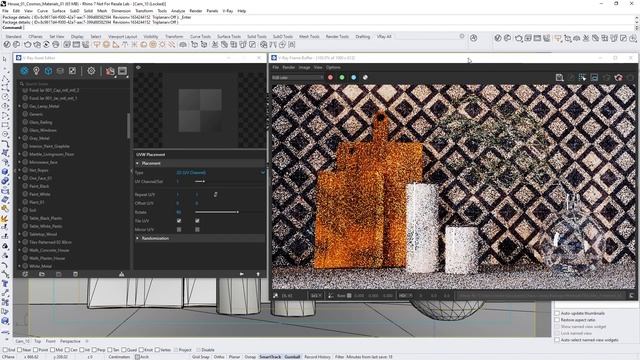This screenshot has height=360, width=640.
Task: Click the delete asset trash icon
Action: (x=76, y=274)
